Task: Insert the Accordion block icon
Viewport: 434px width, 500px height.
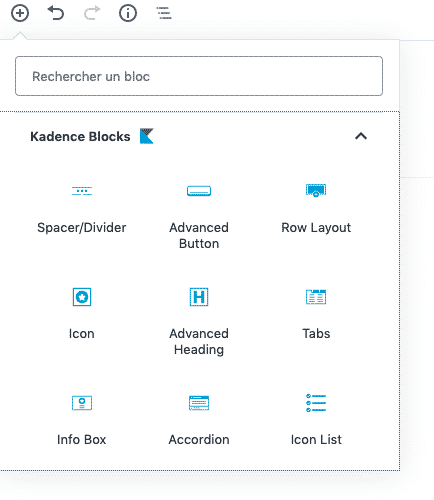Action: [199, 403]
